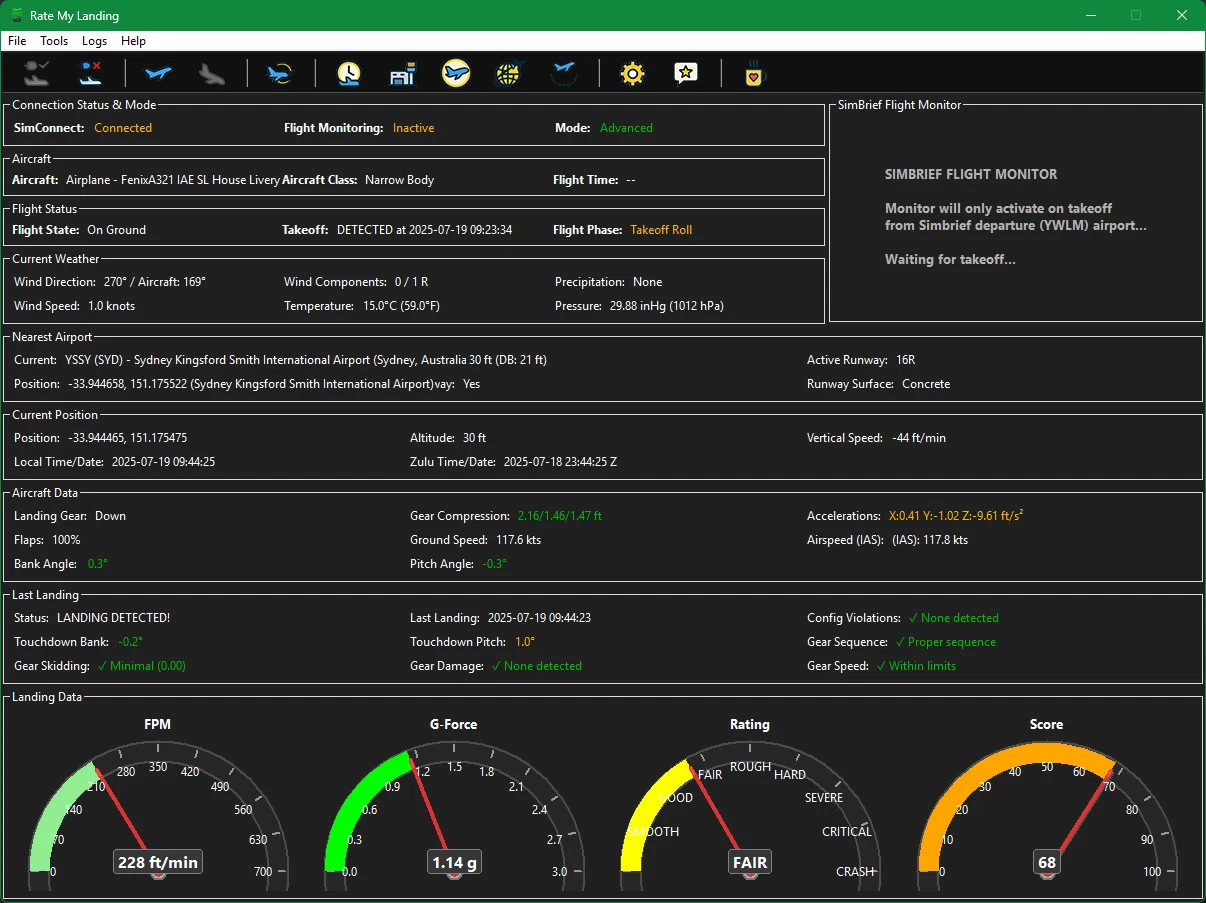
Task: Open settings with the gear icon
Action: pyautogui.click(x=632, y=73)
